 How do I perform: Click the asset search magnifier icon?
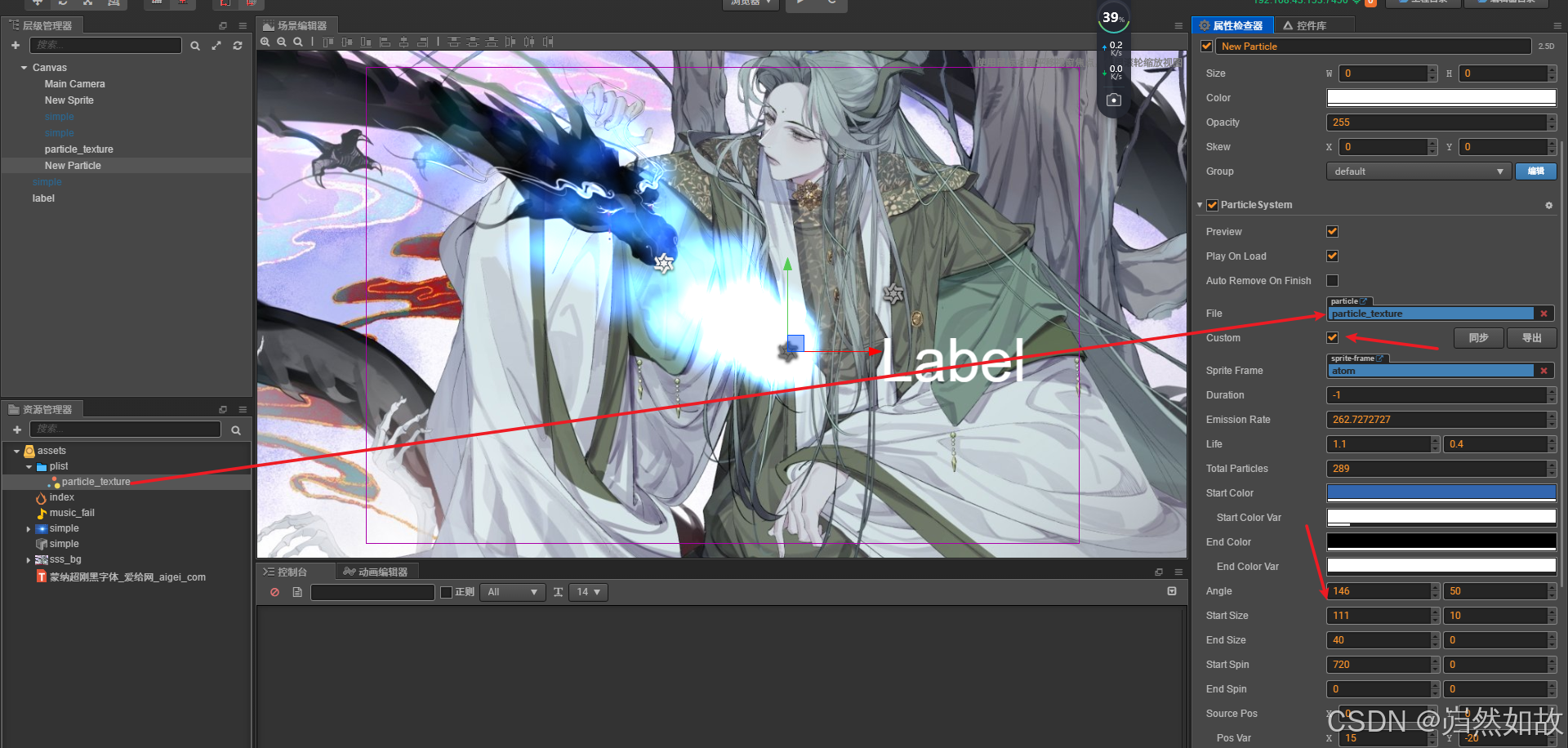click(x=236, y=430)
